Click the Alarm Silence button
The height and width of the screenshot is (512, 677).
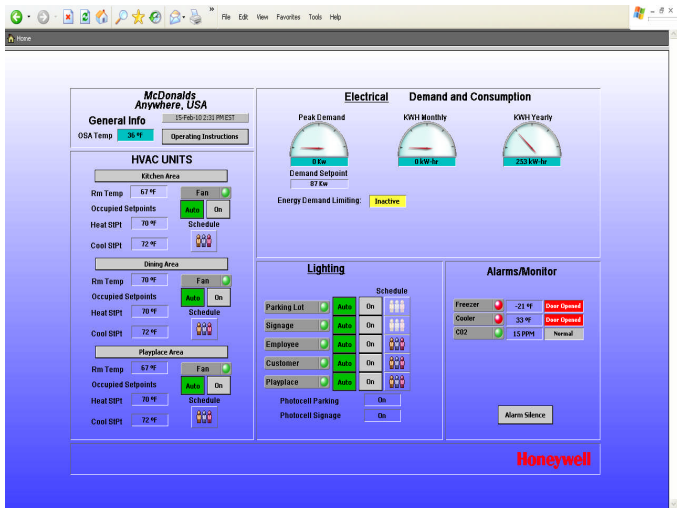pyautogui.click(x=525, y=415)
